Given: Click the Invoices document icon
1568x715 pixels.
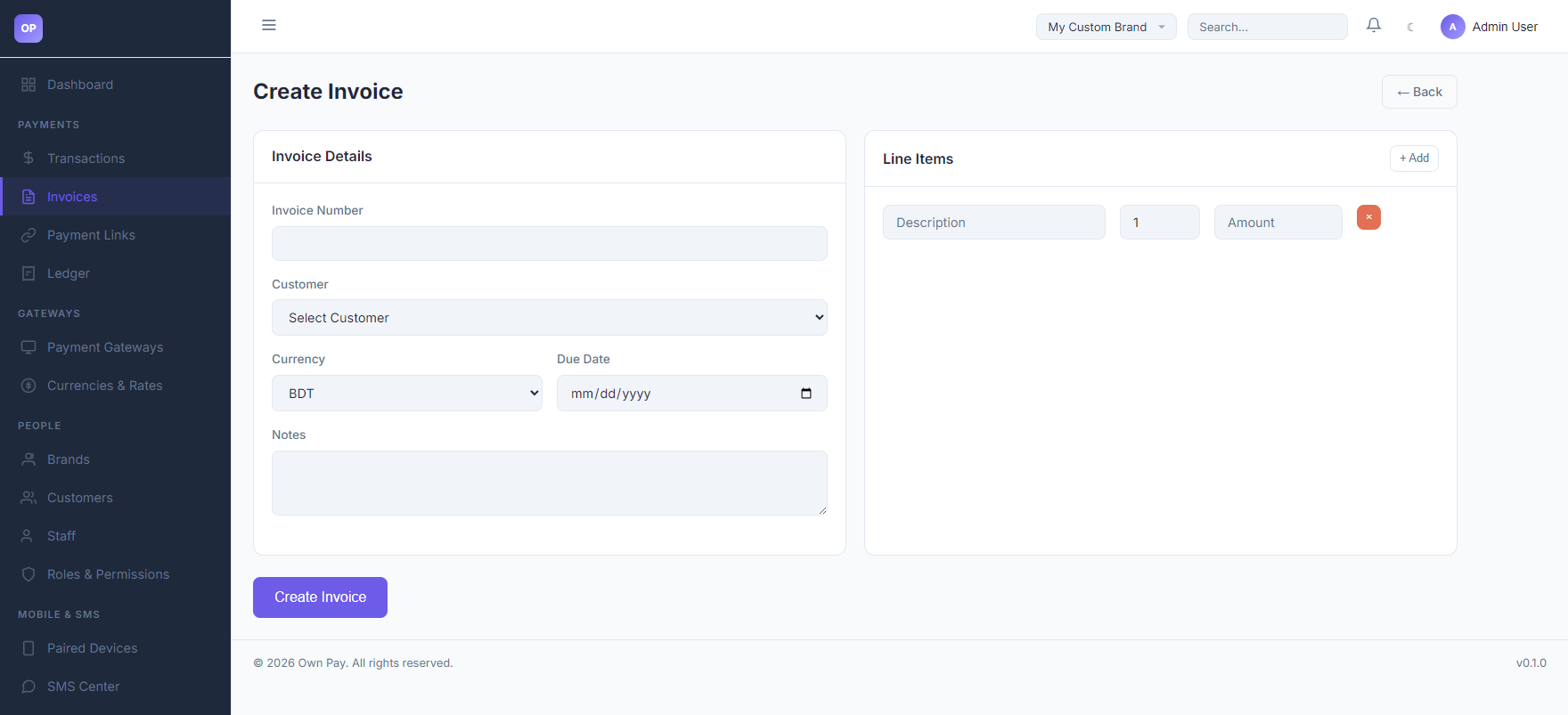Looking at the screenshot, I should [x=29, y=197].
